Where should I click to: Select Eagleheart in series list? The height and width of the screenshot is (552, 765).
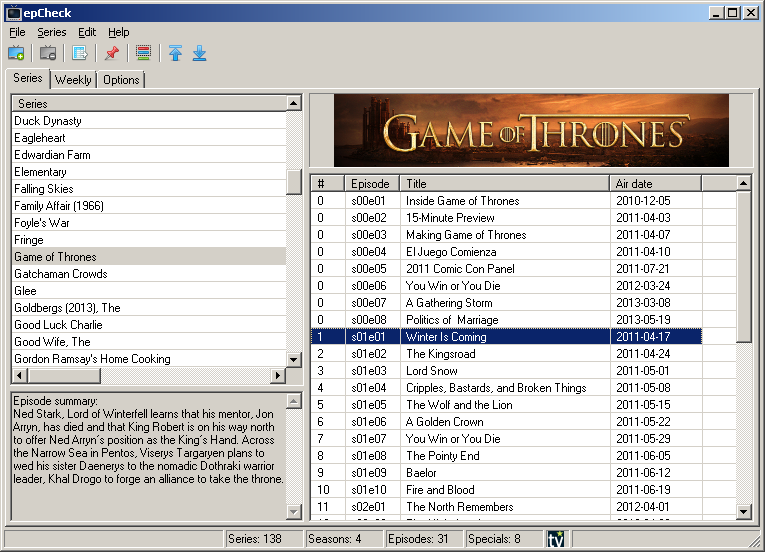coord(149,138)
